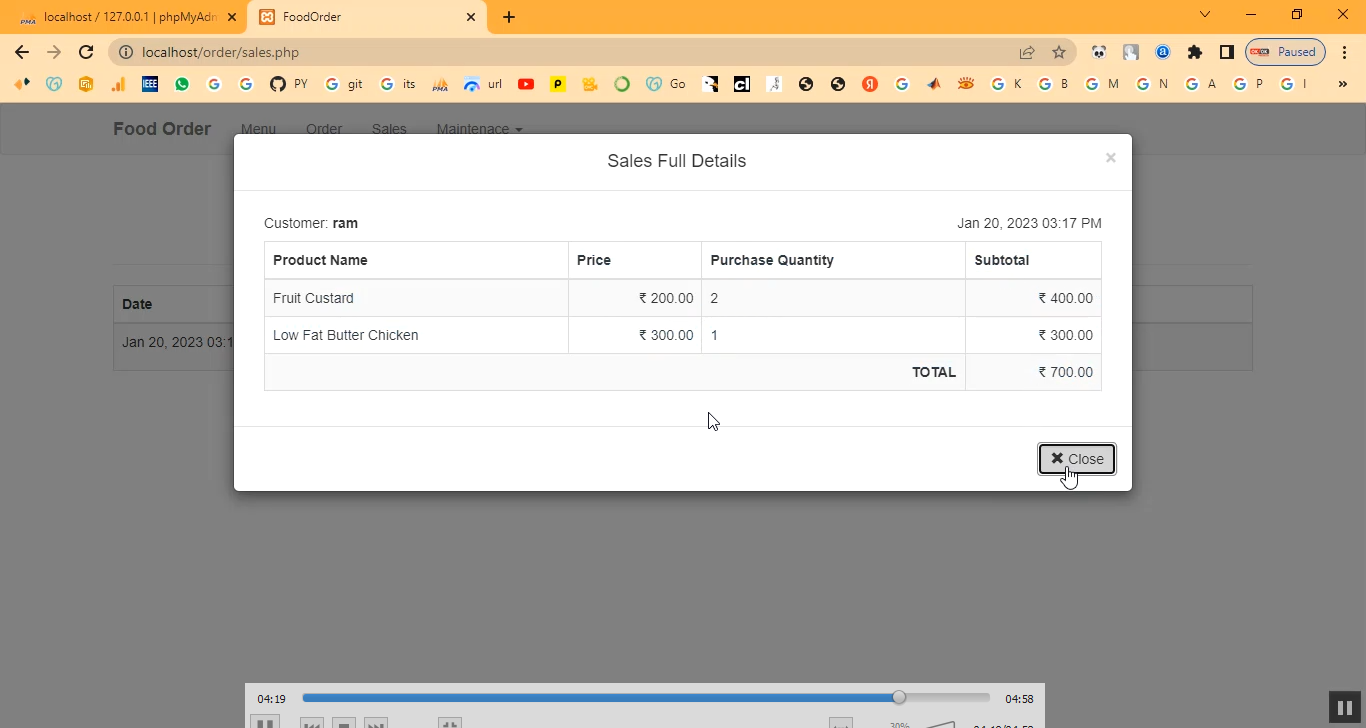Click the IEEE bookmark icon

pyautogui.click(x=150, y=85)
